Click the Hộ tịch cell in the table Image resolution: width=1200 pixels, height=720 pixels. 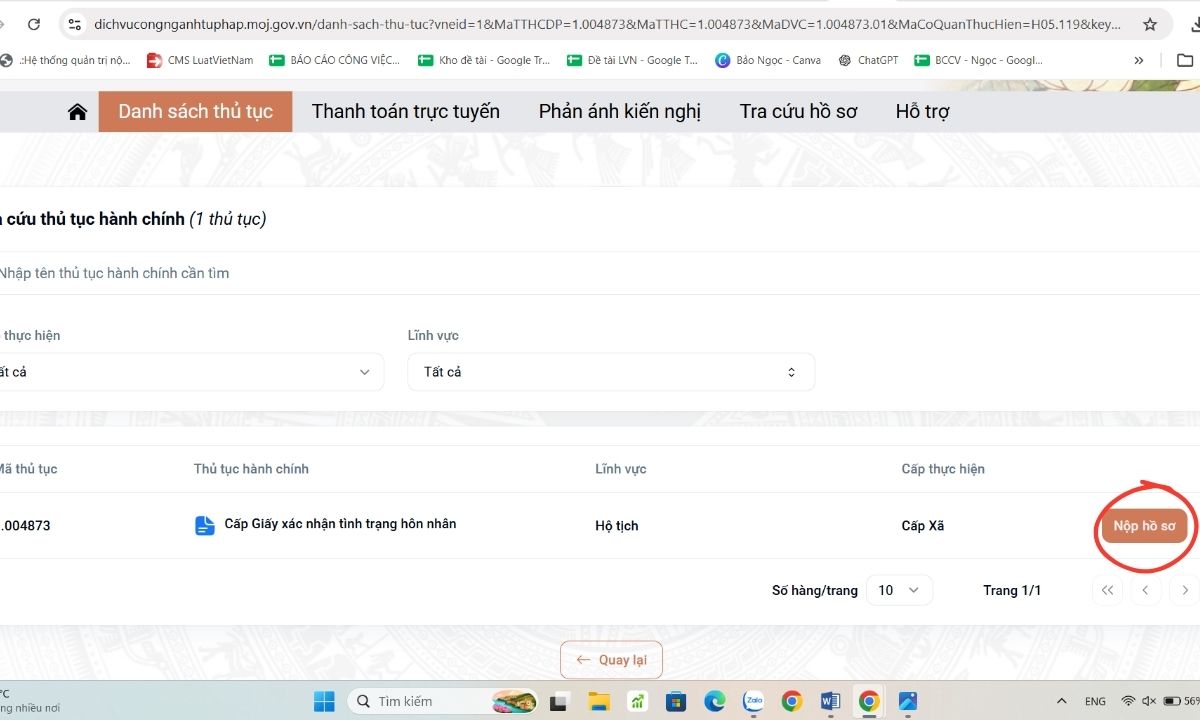click(x=616, y=526)
